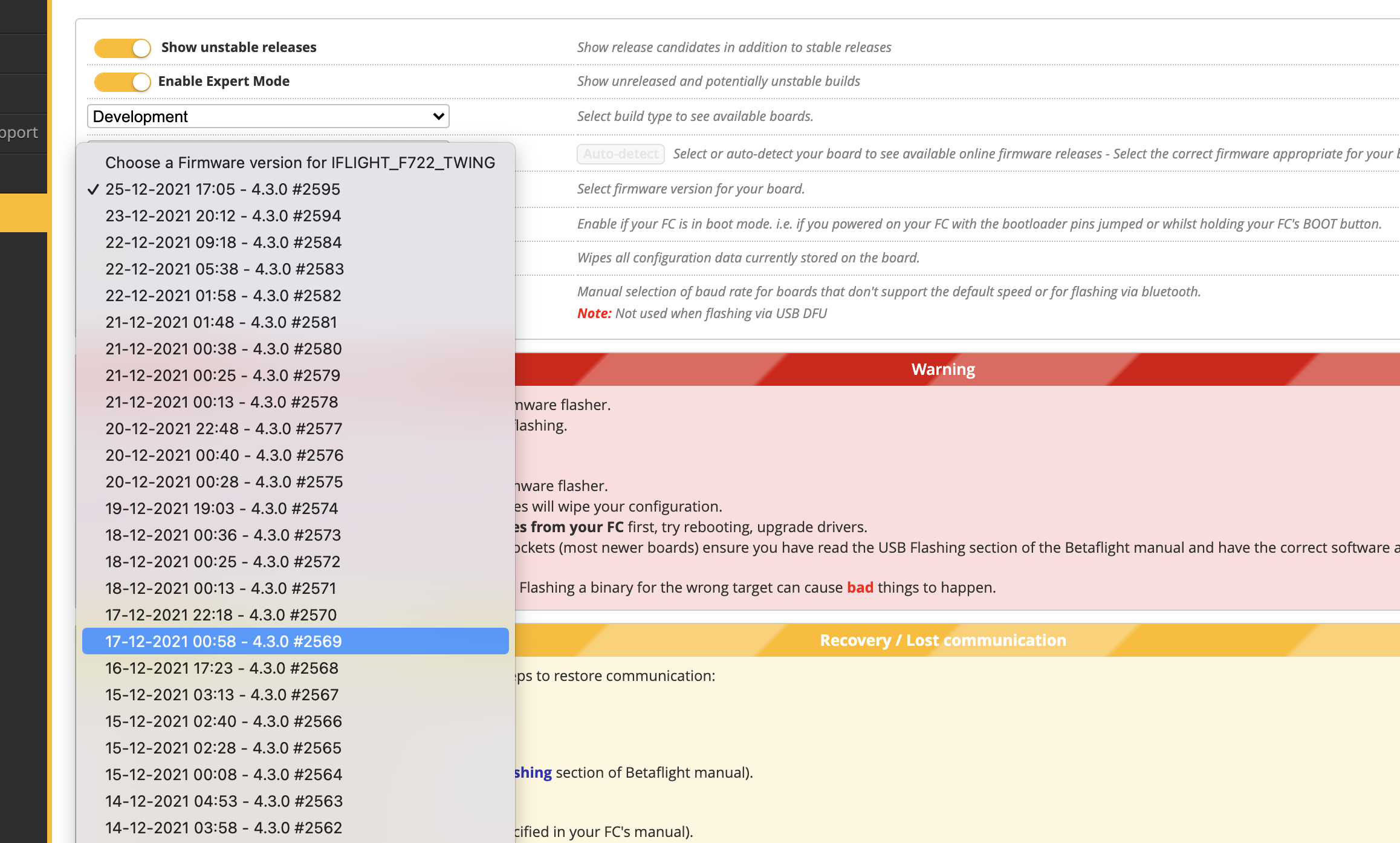The width and height of the screenshot is (1400, 843).
Task: Click the Recovery / Lost communication header
Action: click(943, 640)
